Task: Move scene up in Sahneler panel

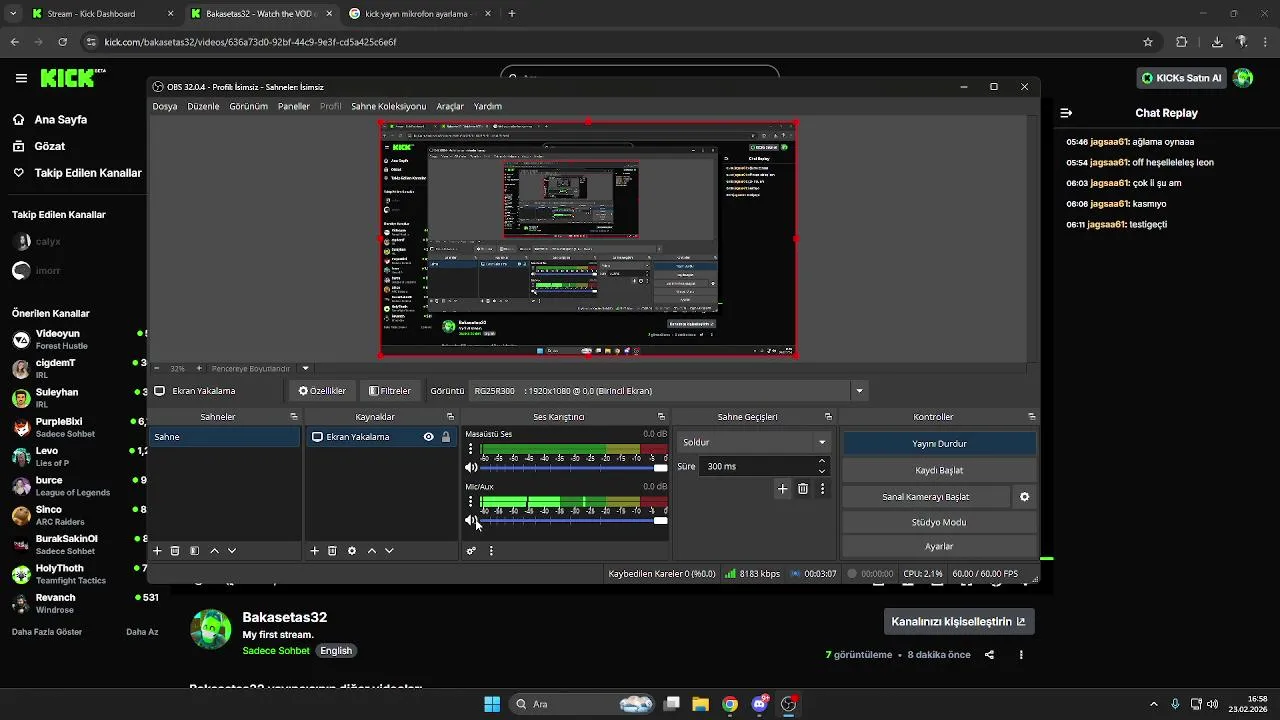Action: click(x=214, y=551)
